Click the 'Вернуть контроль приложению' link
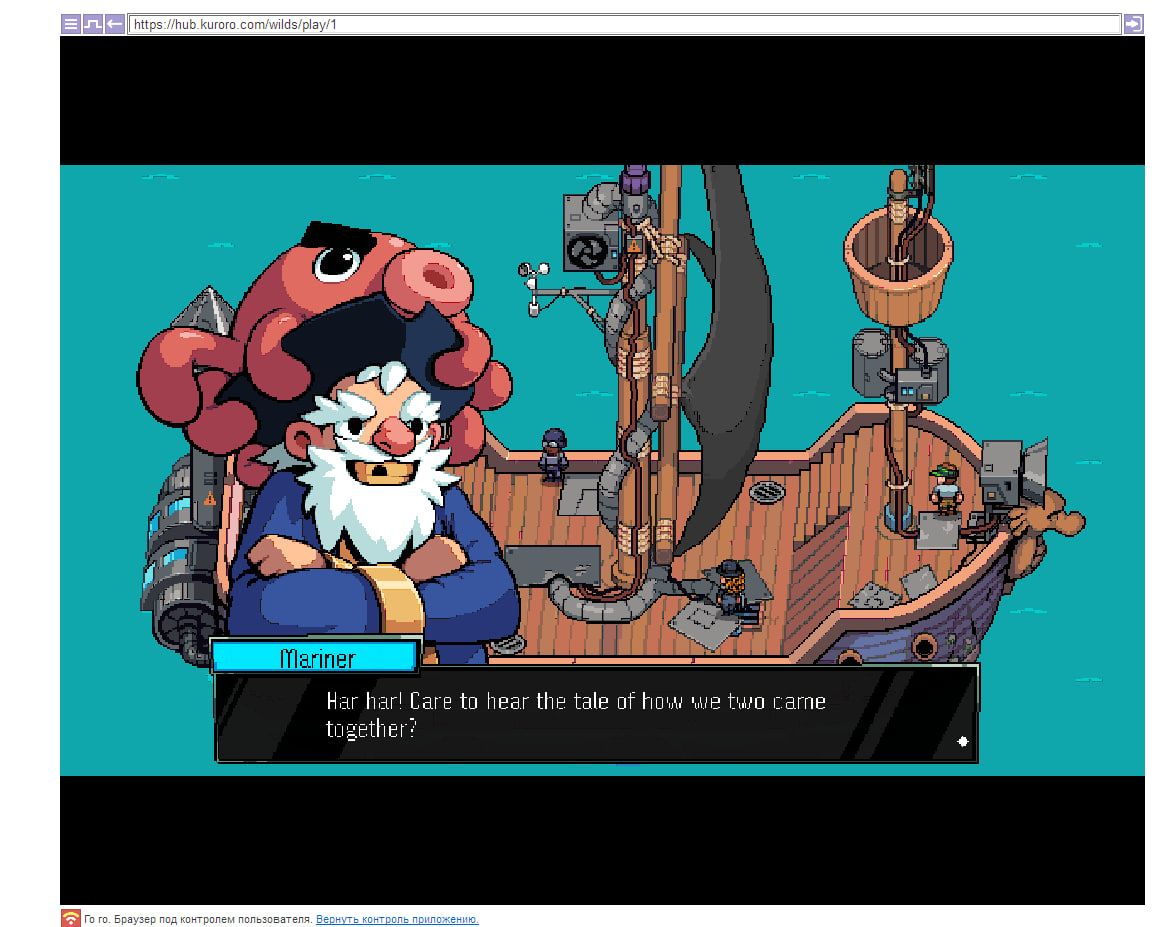Image resolution: width=1156 pixels, height=927 pixels. pyautogui.click(x=397, y=919)
